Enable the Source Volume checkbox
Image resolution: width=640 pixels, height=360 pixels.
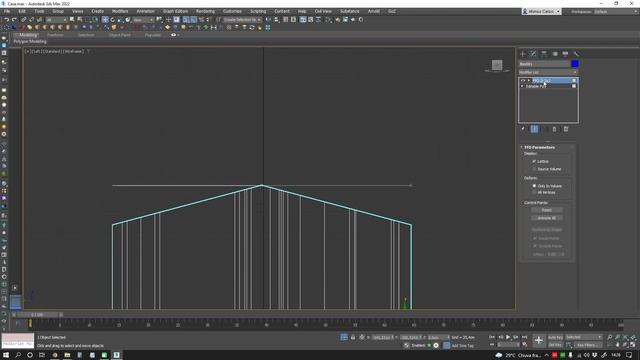[x=534, y=169]
